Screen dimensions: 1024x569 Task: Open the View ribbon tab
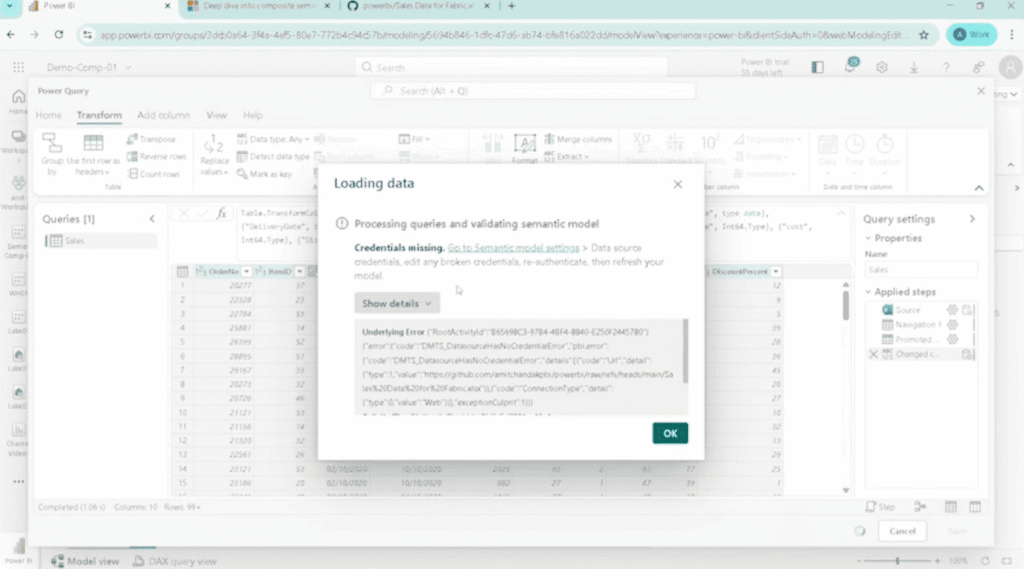216,115
